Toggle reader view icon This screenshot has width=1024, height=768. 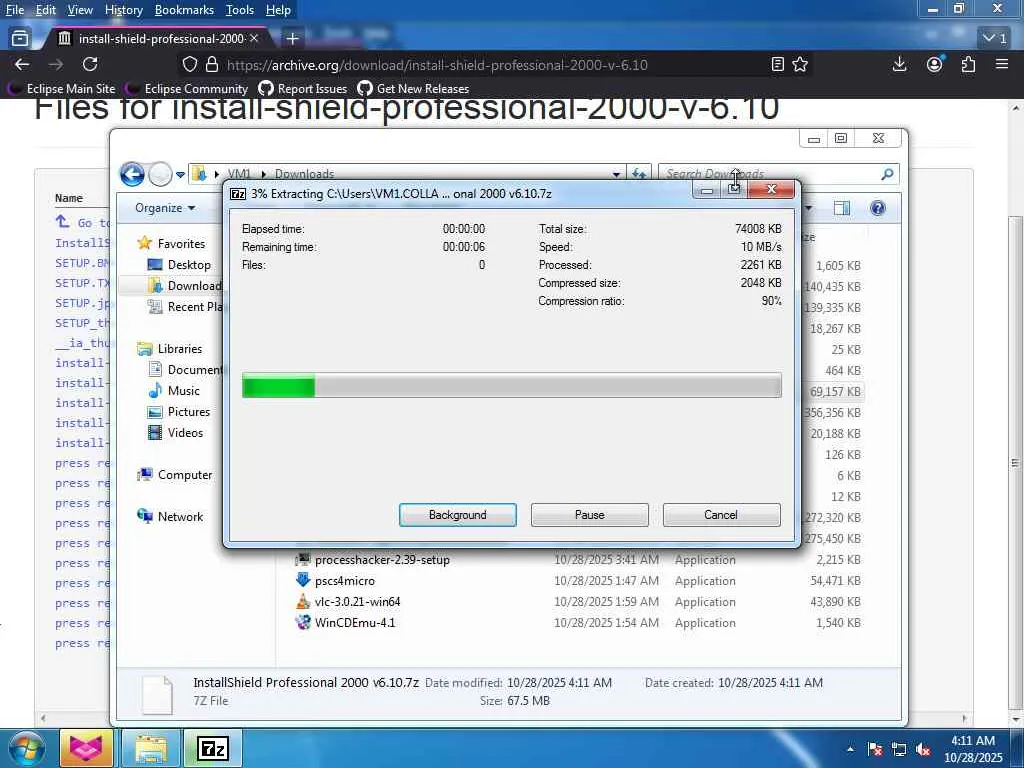777,64
